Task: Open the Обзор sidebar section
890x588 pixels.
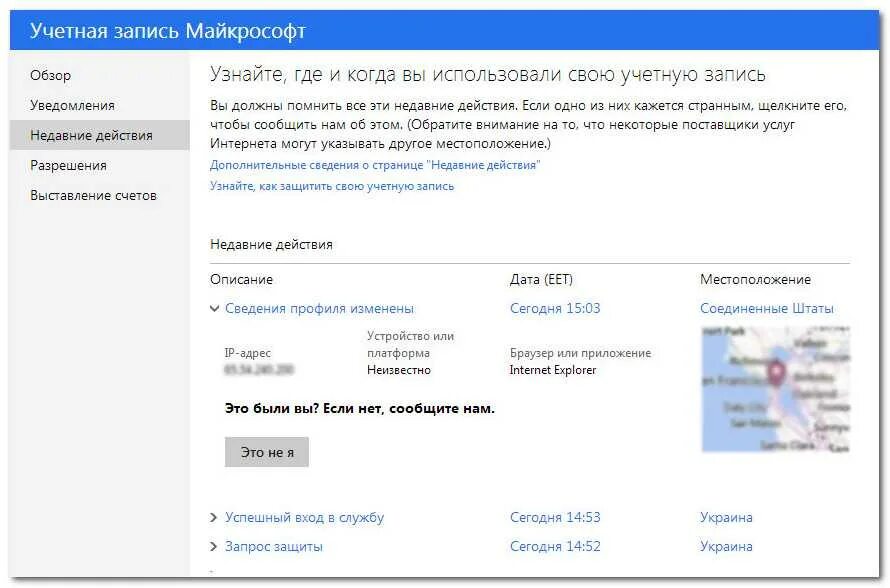Action: 51,75
